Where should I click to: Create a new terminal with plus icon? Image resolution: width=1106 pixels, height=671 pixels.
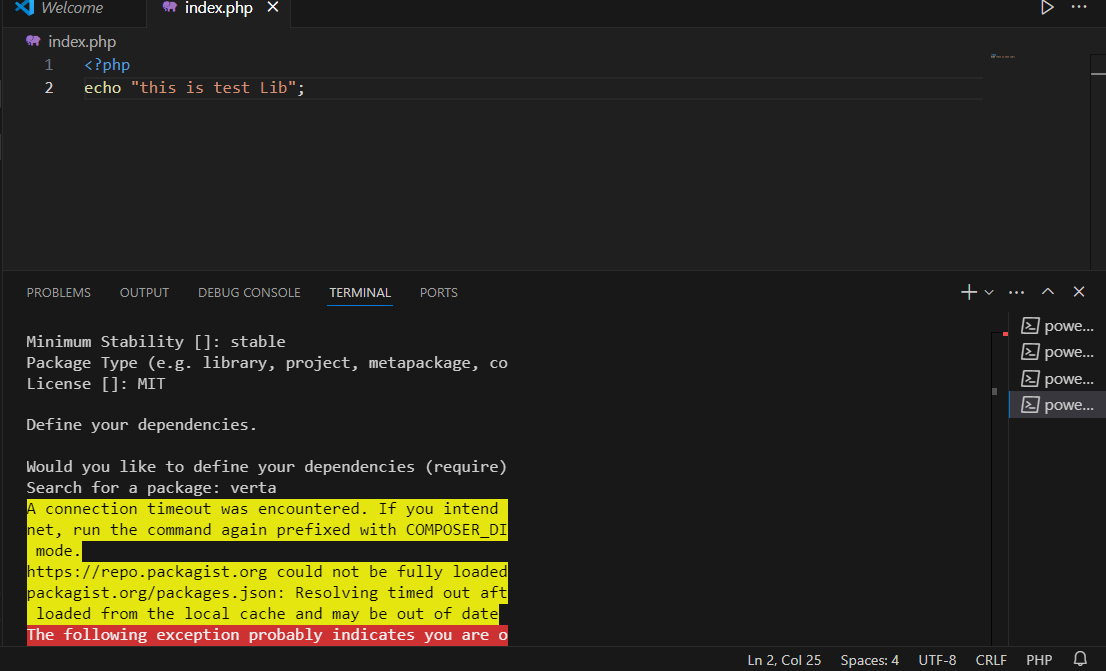[968, 292]
